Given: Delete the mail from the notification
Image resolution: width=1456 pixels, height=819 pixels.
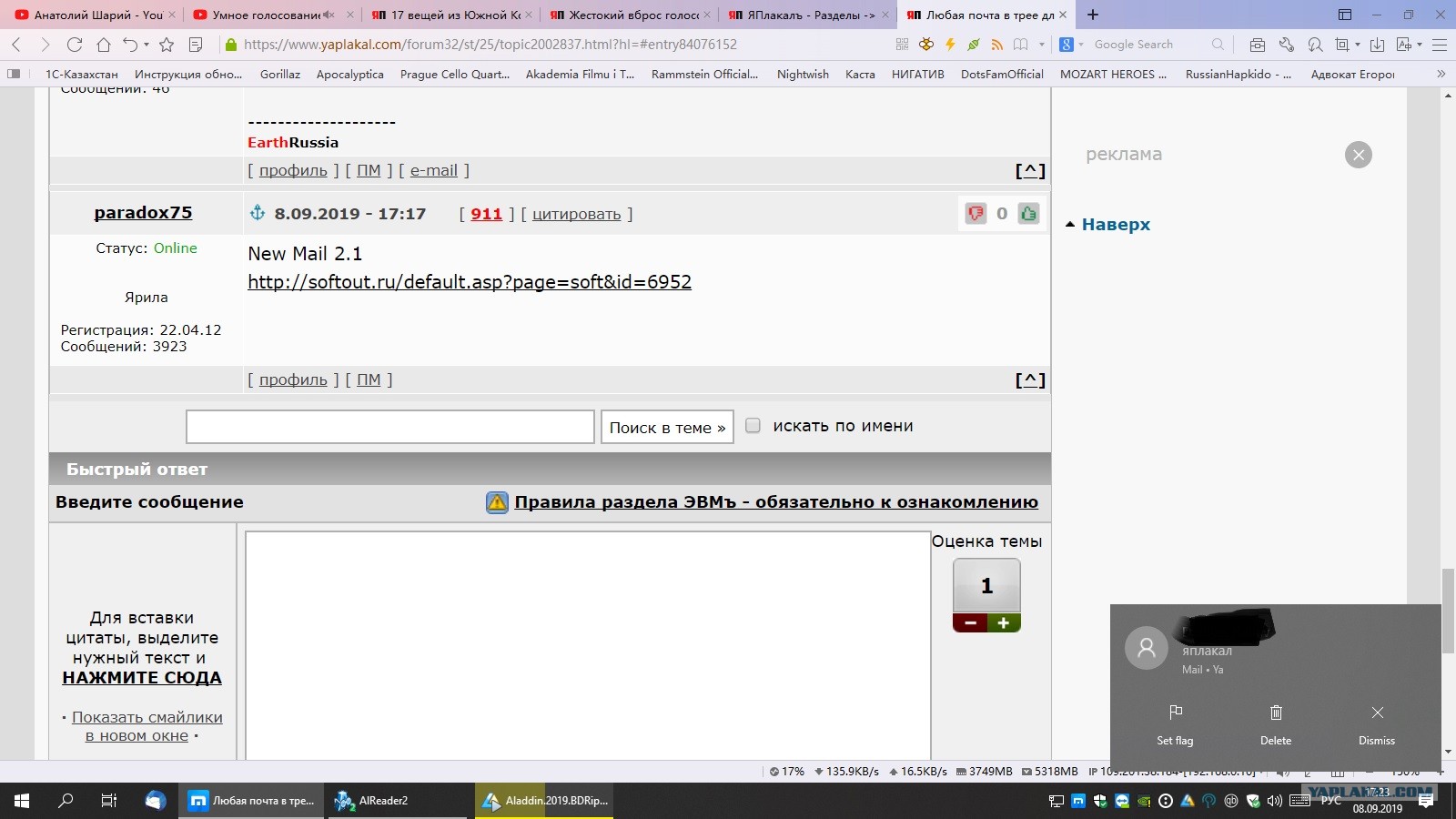Looking at the screenshot, I should (1276, 713).
